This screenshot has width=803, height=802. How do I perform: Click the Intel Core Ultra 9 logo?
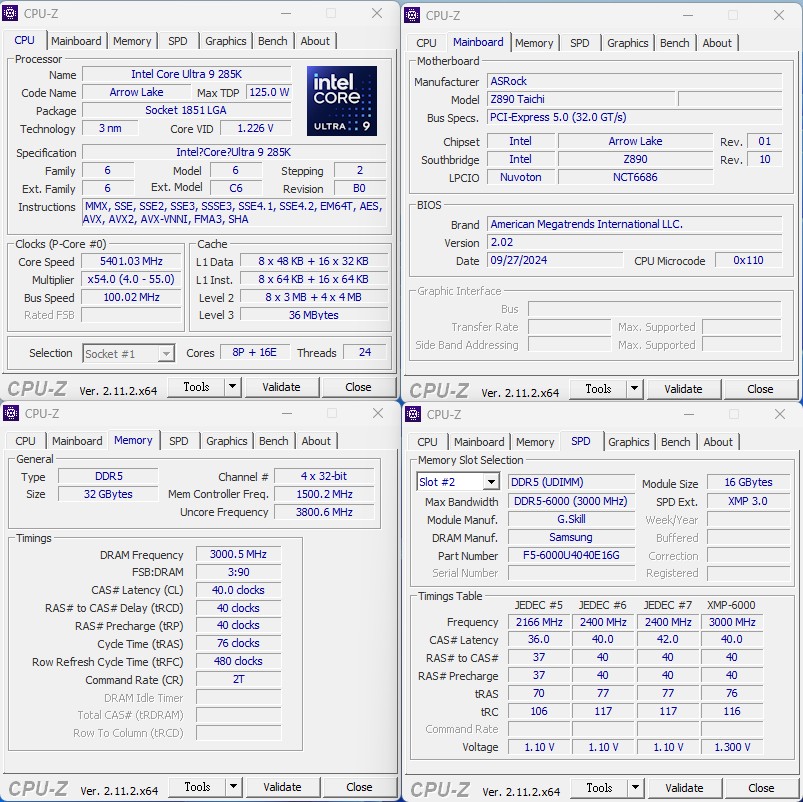[342, 101]
